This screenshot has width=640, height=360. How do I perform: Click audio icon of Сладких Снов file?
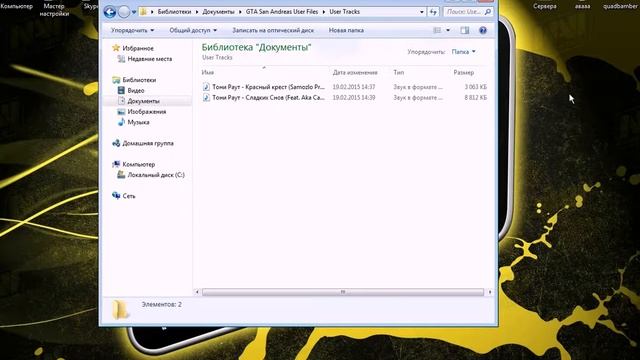click(x=206, y=98)
